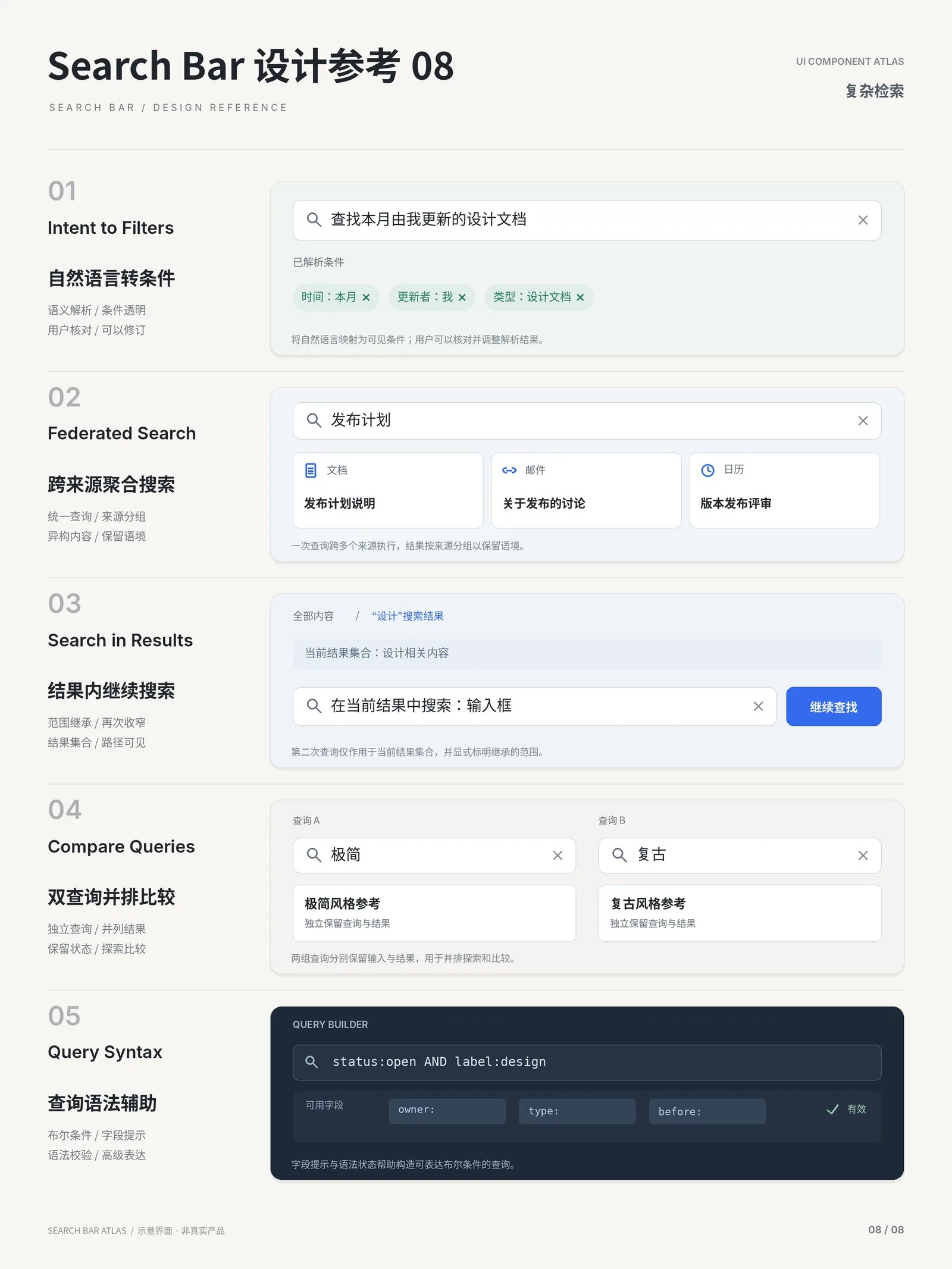Clear the 极简 query A field
The image size is (952, 1269).
coord(558,856)
